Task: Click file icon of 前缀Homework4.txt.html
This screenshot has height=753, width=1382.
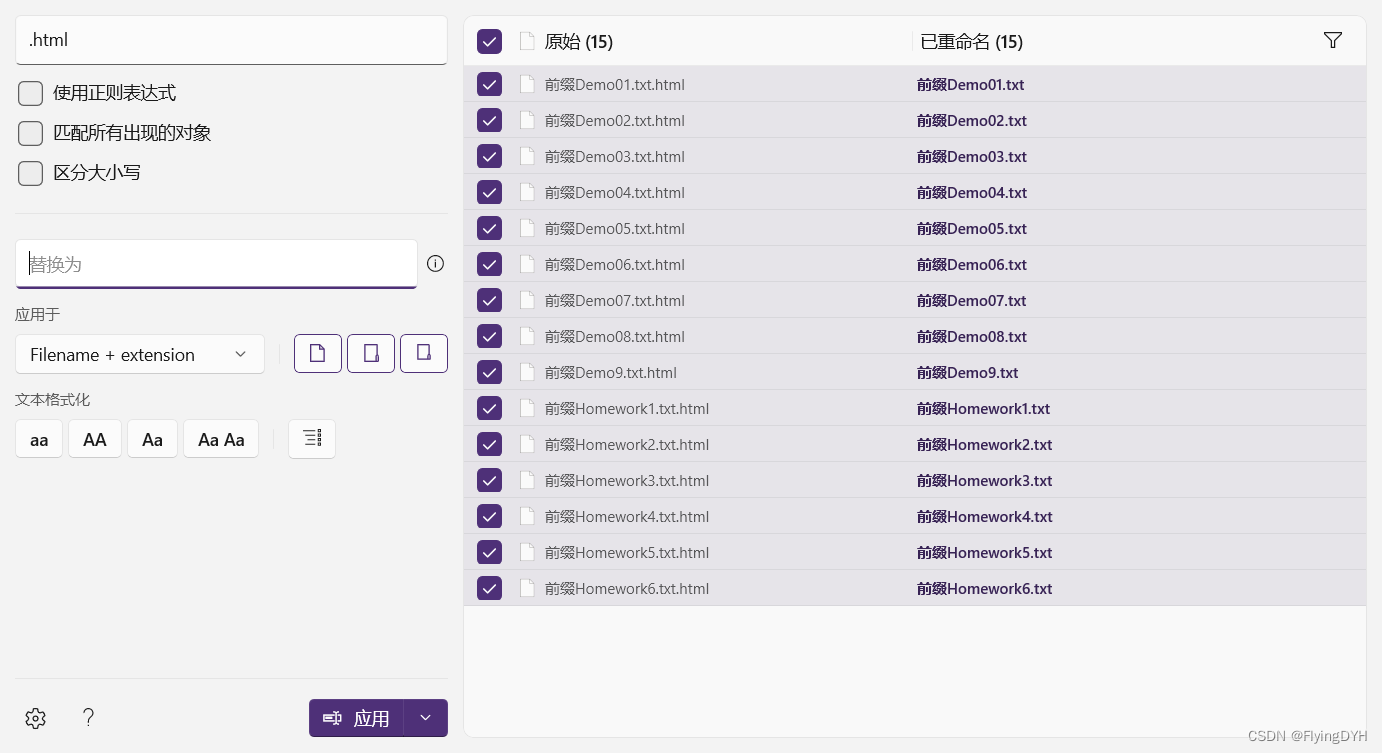Action: click(527, 517)
